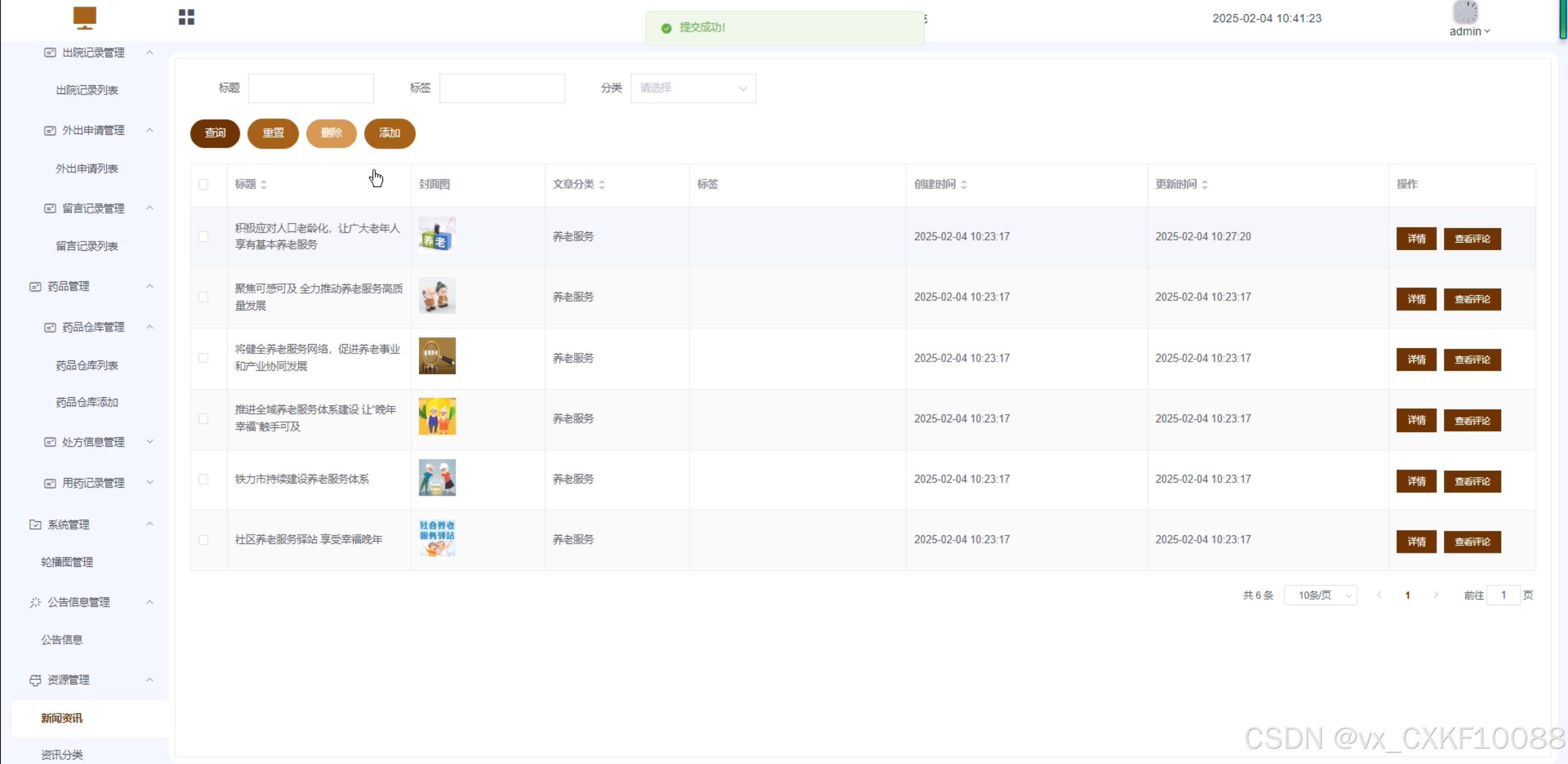Focus the 标题 search input field
The height and width of the screenshot is (764, 1568).
click(311, 88)
